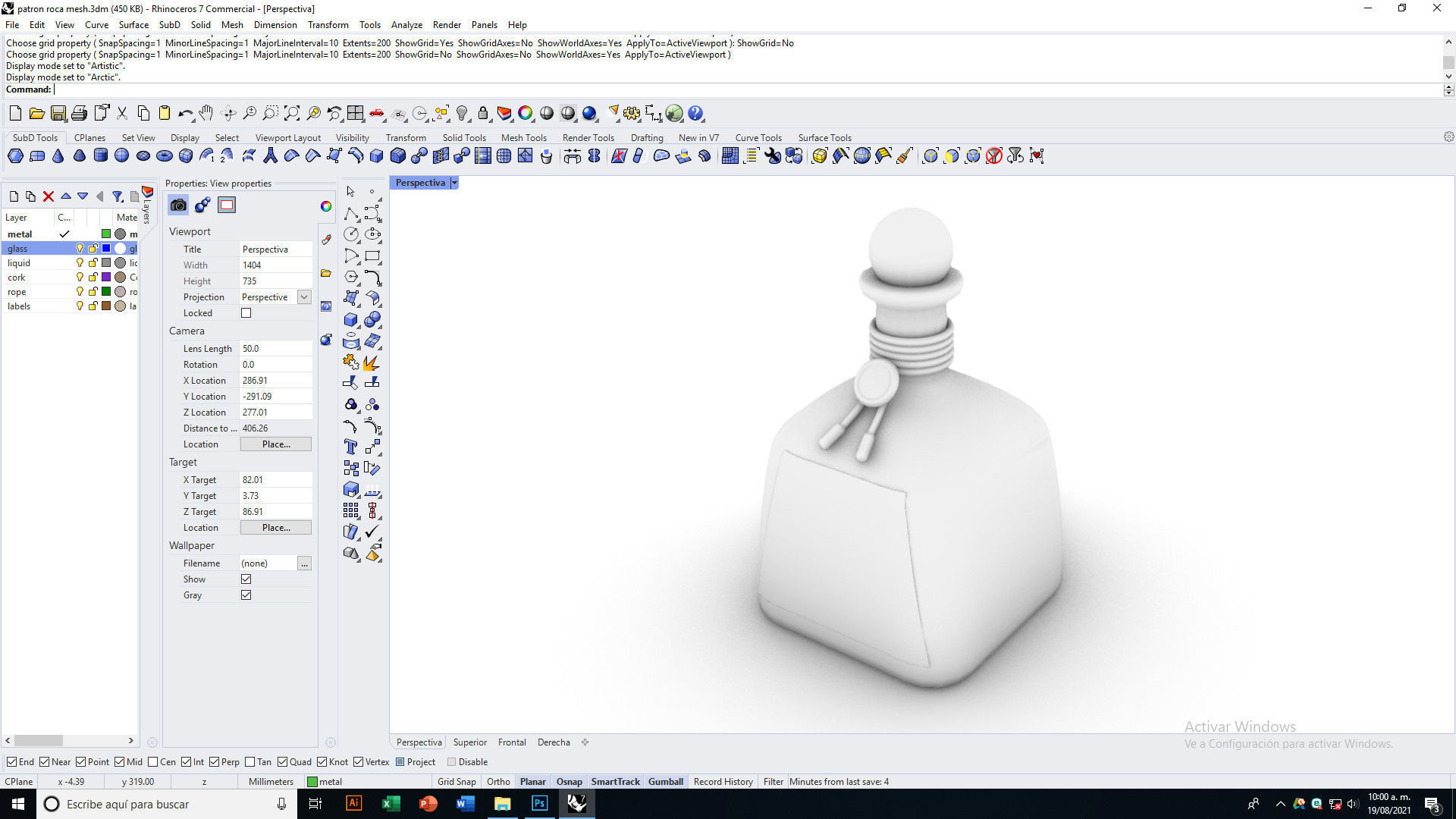Click the Explode tool icon
Image resolution: width=1456 pixels, height=819 pixels.
coord(372,362)
